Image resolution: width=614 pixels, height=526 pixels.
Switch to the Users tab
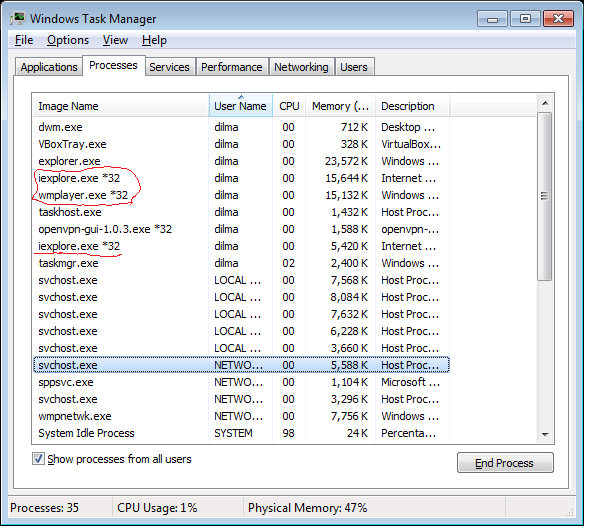point(354,67)
